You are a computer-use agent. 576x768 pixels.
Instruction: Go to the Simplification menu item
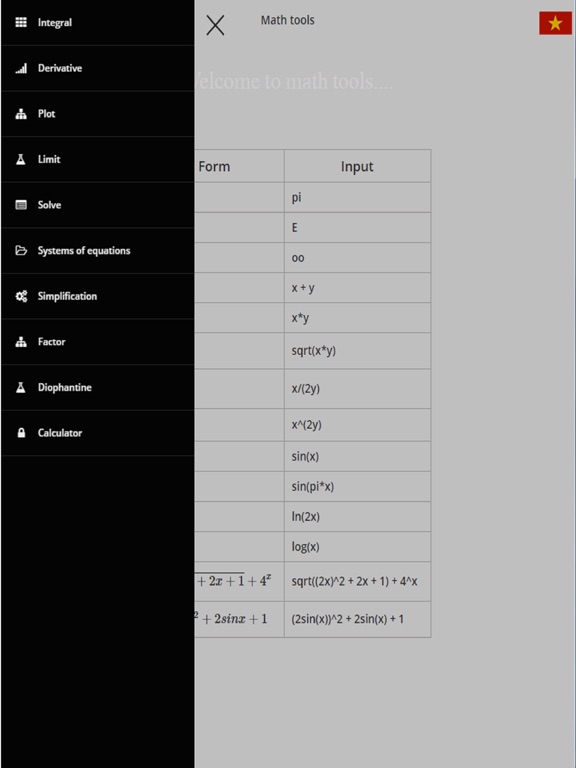tap(97, 296)
